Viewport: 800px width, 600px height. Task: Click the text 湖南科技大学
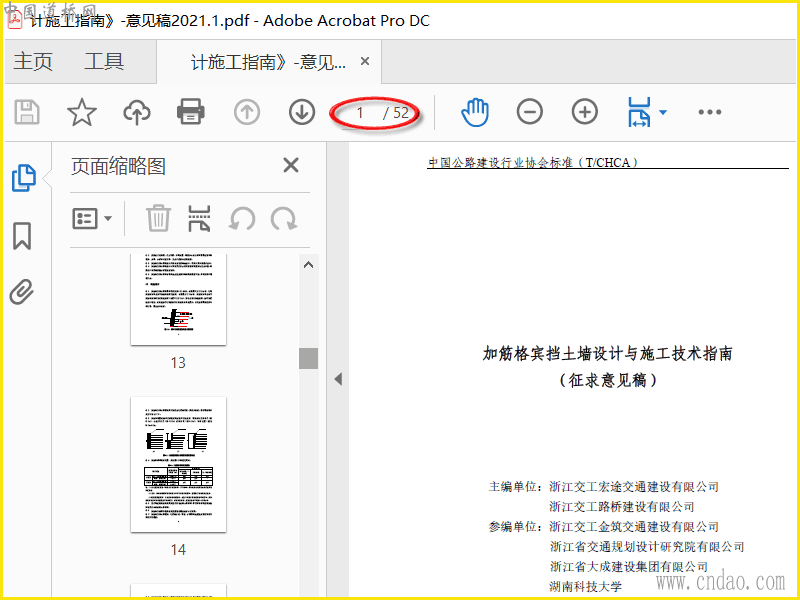click(x=586, y=587)
